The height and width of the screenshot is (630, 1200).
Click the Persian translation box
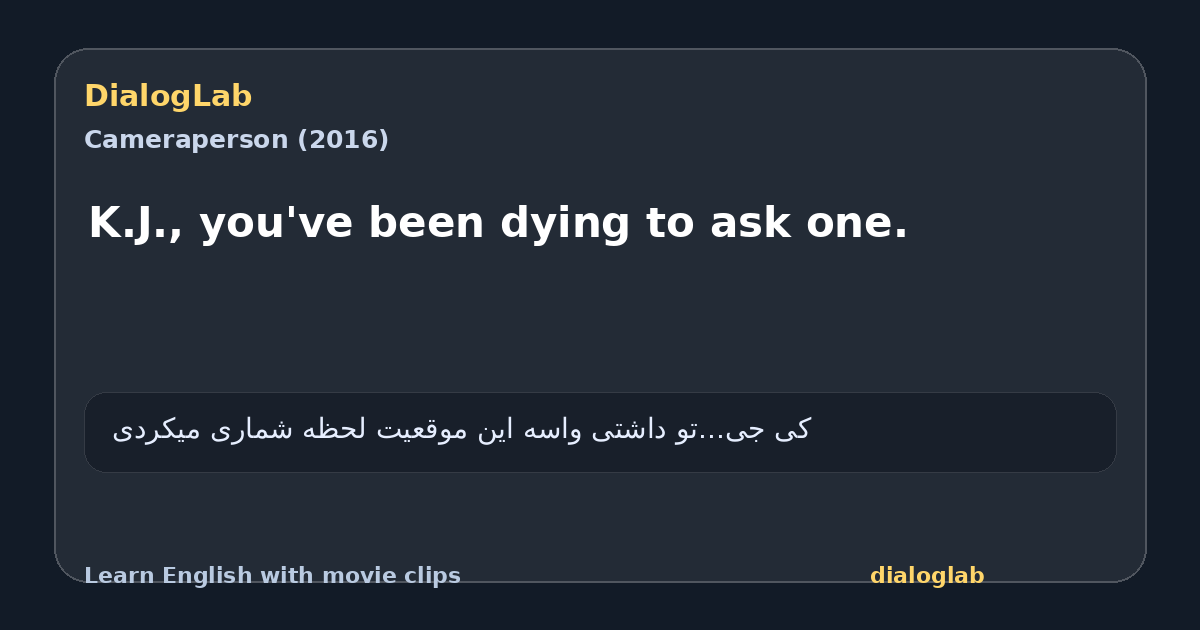[600, 432]
